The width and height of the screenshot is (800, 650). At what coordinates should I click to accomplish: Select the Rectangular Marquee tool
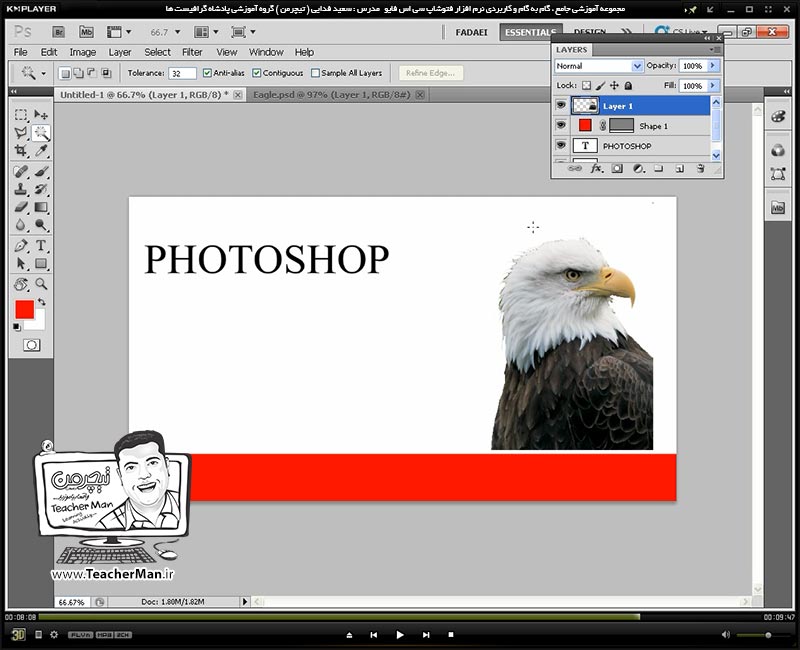20,115
